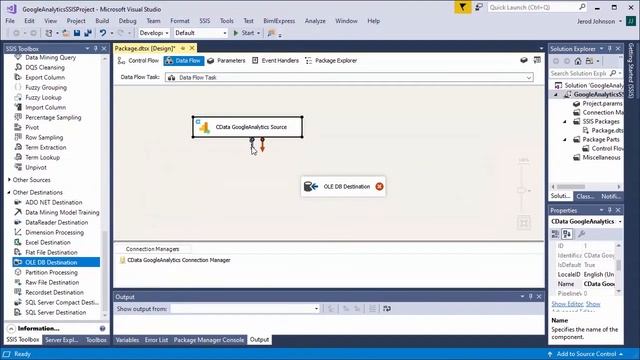Click Add to Source Control in status bar
Image resolution: width=640 pixels, height=360 pixels.
pos(586,354)
